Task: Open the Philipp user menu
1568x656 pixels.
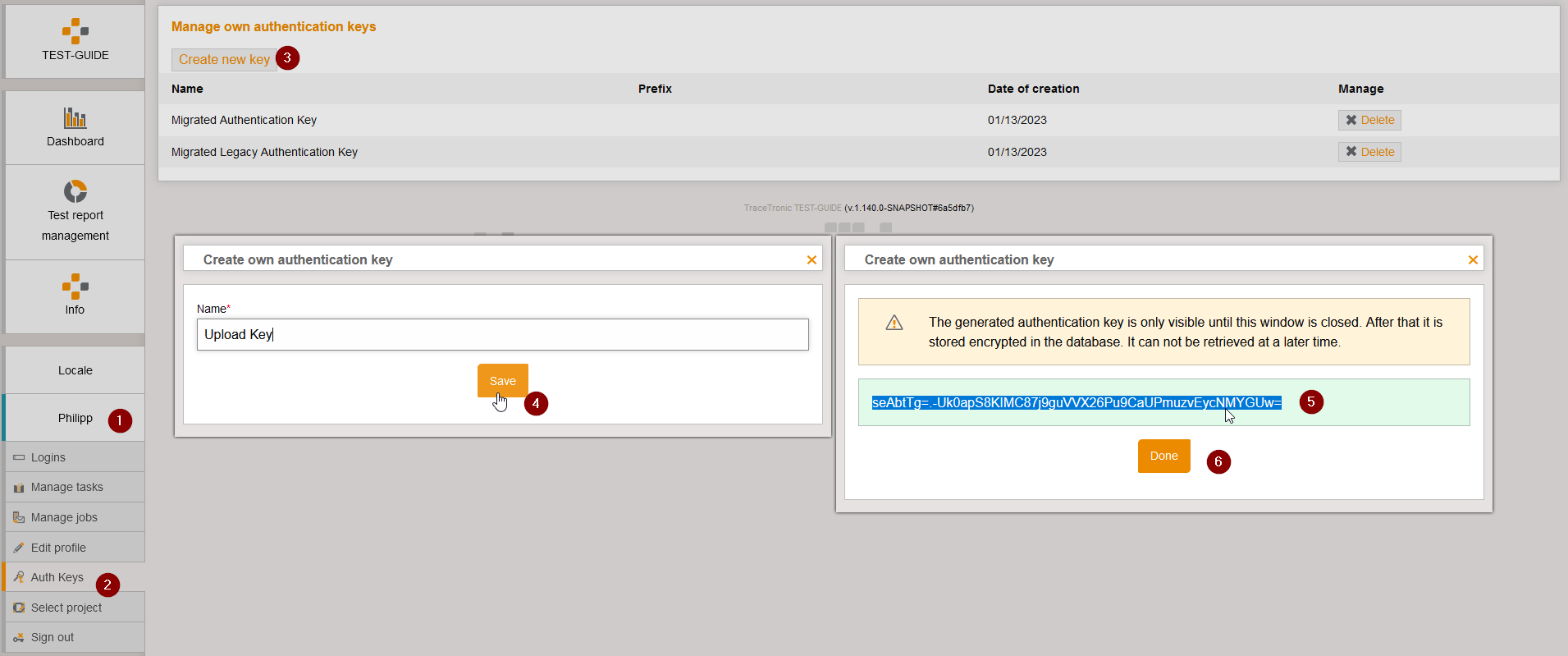Action: [75, 418]
